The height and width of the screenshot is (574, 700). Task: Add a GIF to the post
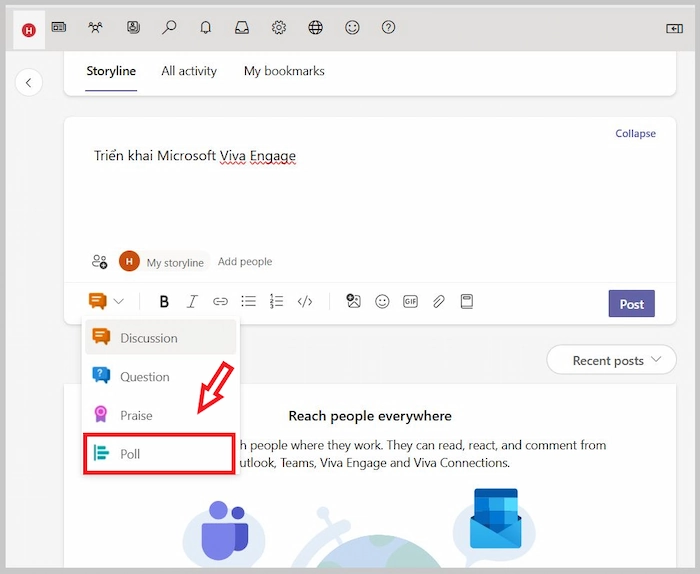tap(410, 302)
